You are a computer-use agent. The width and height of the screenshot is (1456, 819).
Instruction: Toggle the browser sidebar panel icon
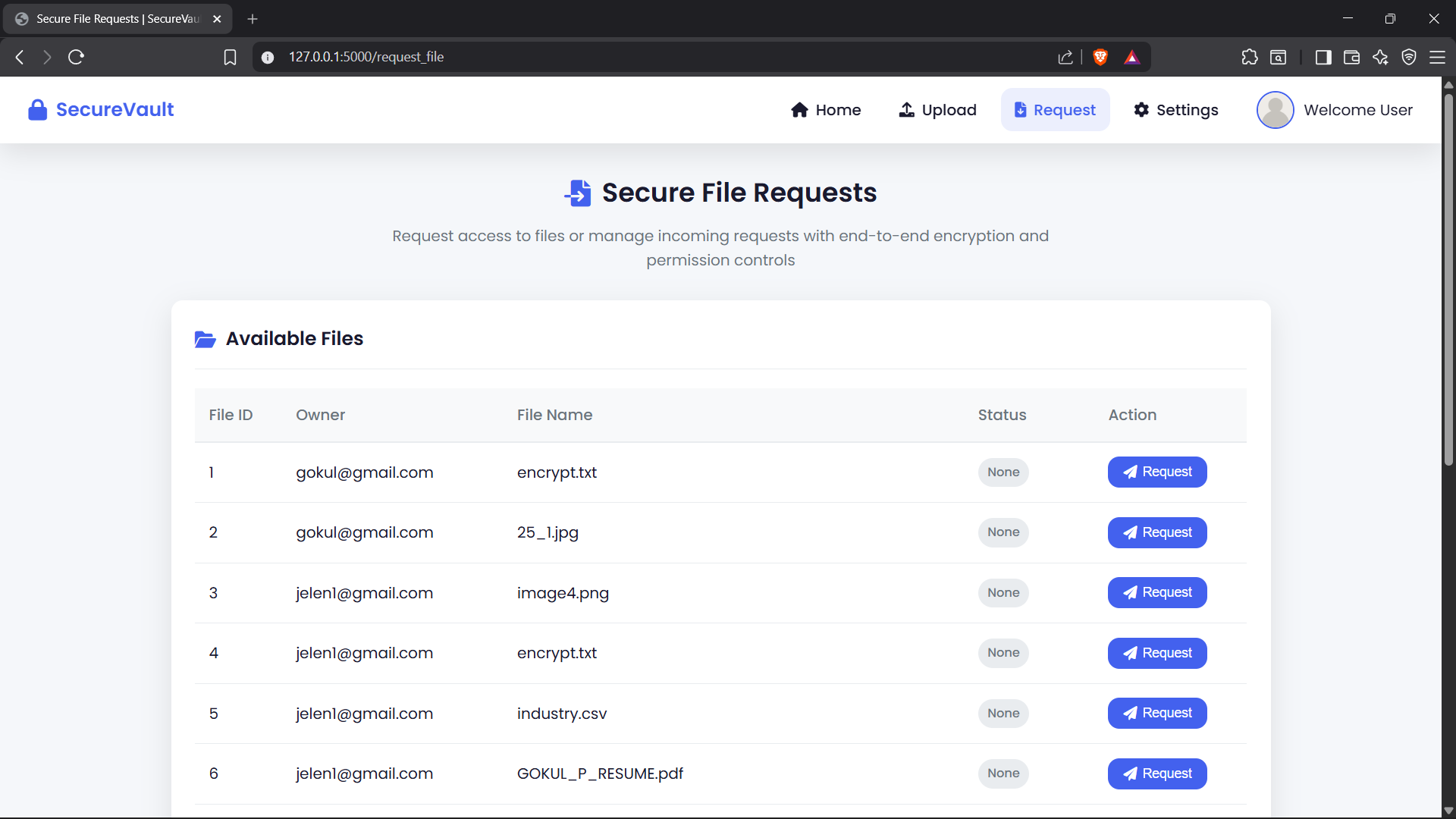click(x=1323, y=57)
